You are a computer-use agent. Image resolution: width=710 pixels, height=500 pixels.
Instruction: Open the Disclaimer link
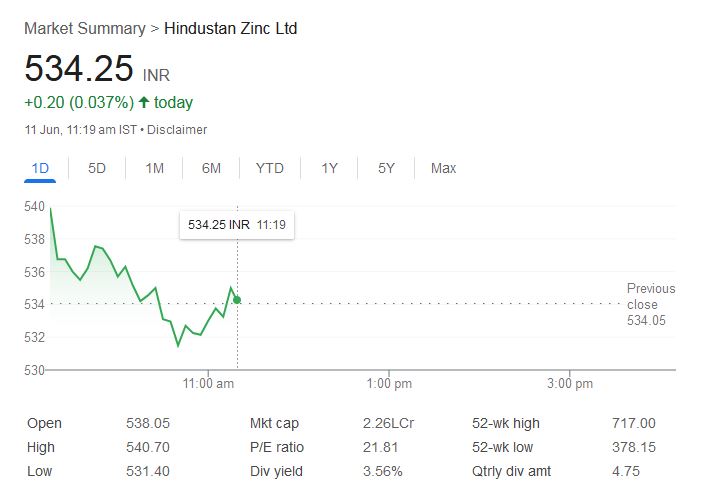[177, 130]
